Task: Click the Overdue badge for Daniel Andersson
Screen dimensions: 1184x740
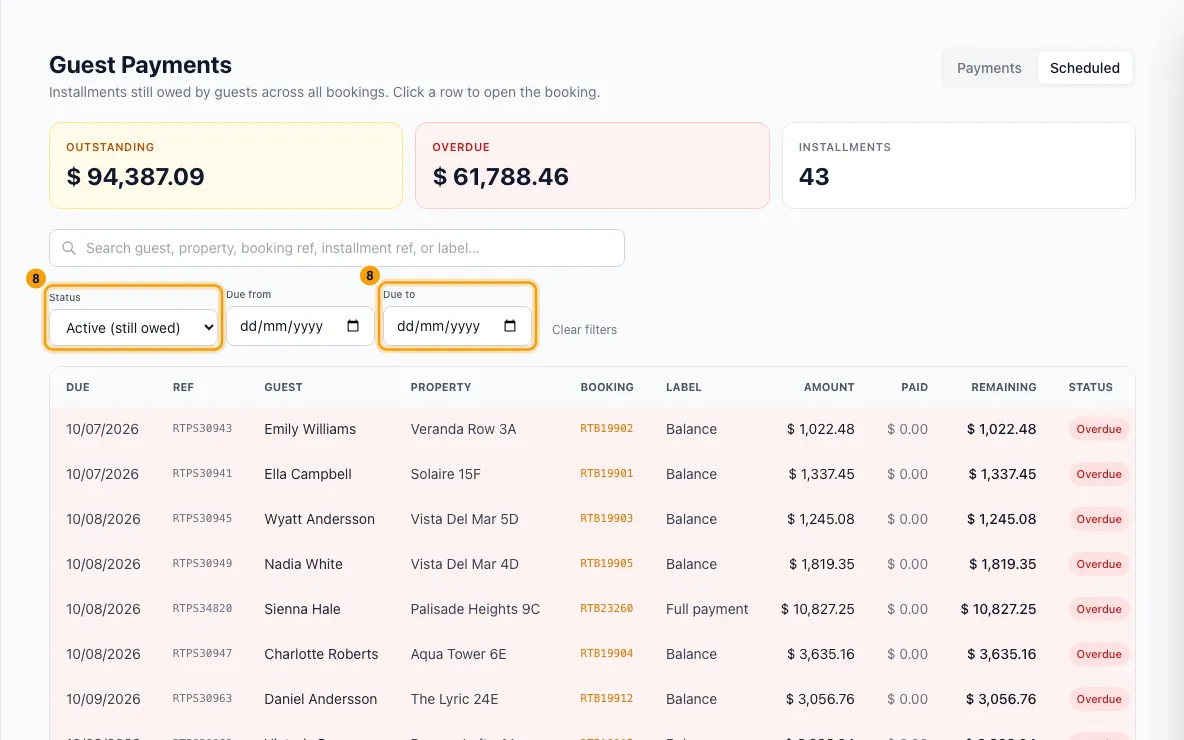Action: coord(1099,699)
